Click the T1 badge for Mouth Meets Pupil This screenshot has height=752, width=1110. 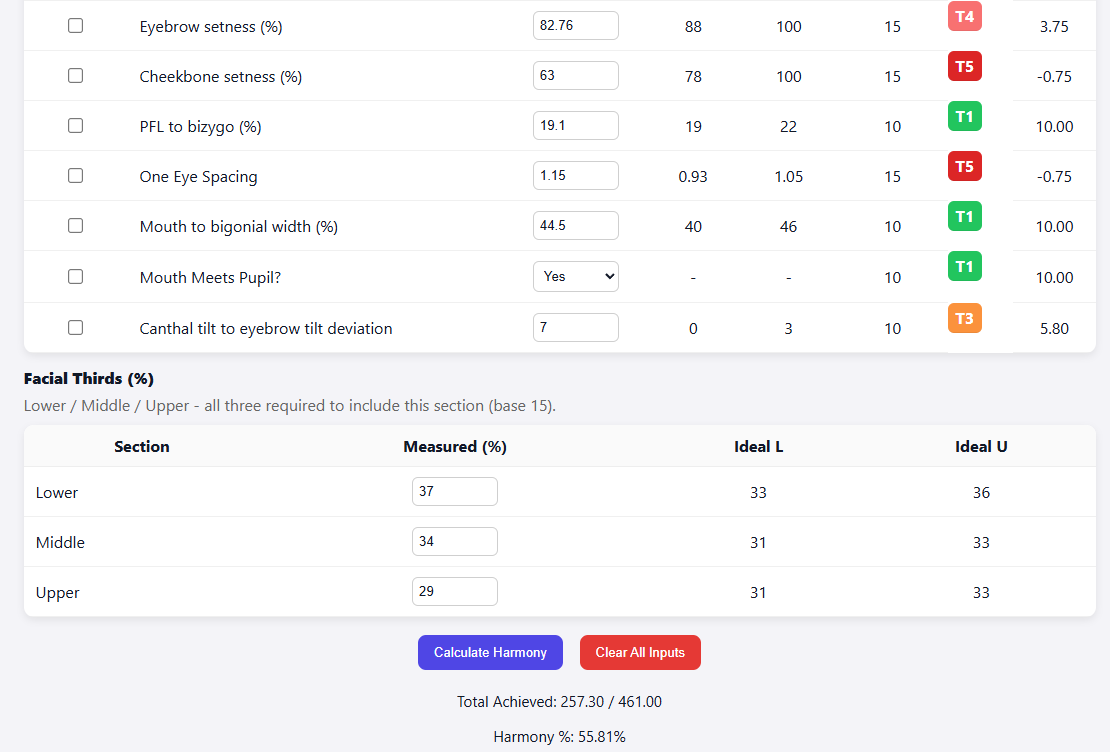point(964,267)
